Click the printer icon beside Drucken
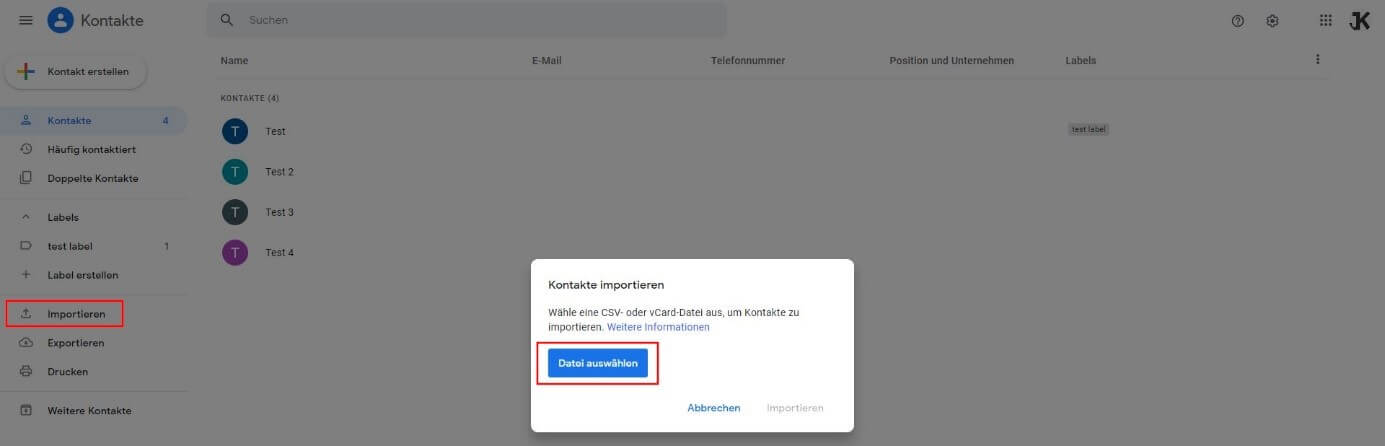 pos(26,372)
